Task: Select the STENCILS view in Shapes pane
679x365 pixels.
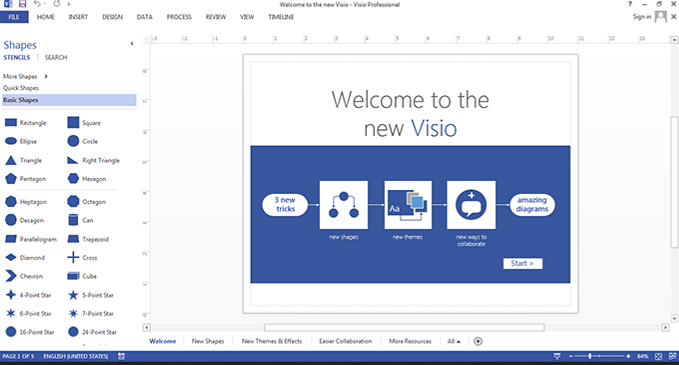Action: point(17,57)
